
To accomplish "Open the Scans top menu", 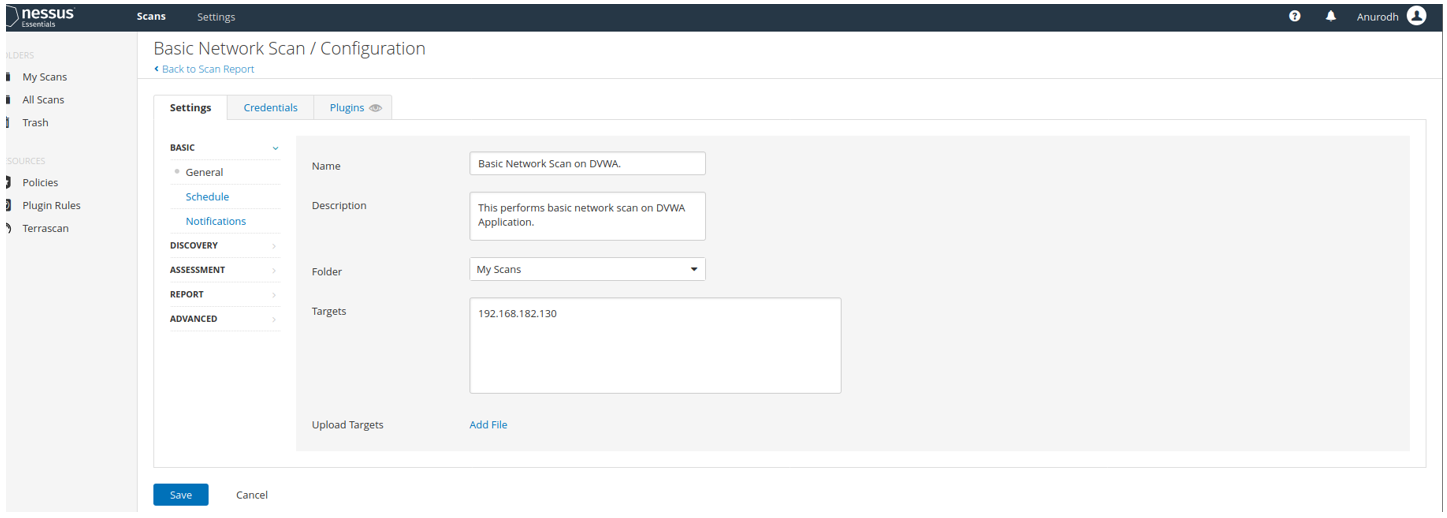I will pos(151,17).
